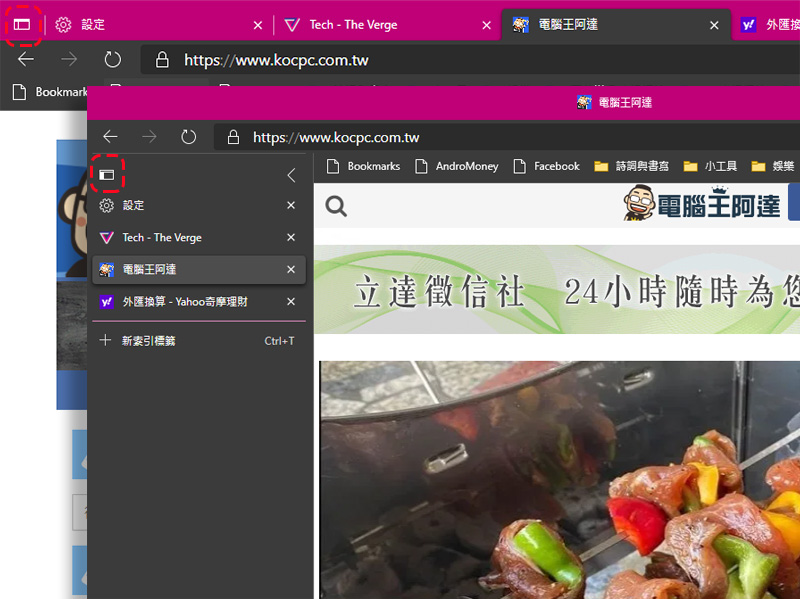Collapse vertical tabs pane with chevron
800x599 pixels.
click(291, 176)
